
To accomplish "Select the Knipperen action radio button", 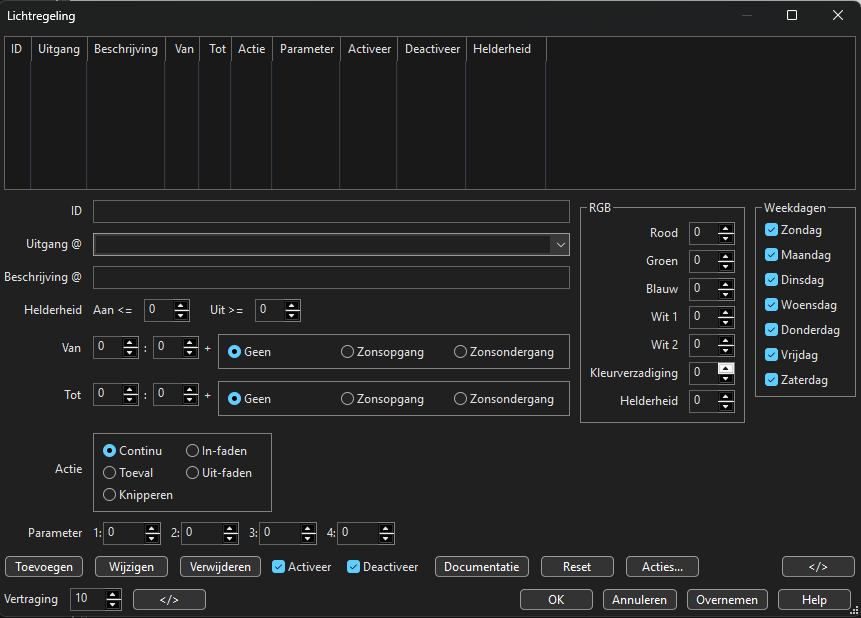I will click(x=110, y=495).
